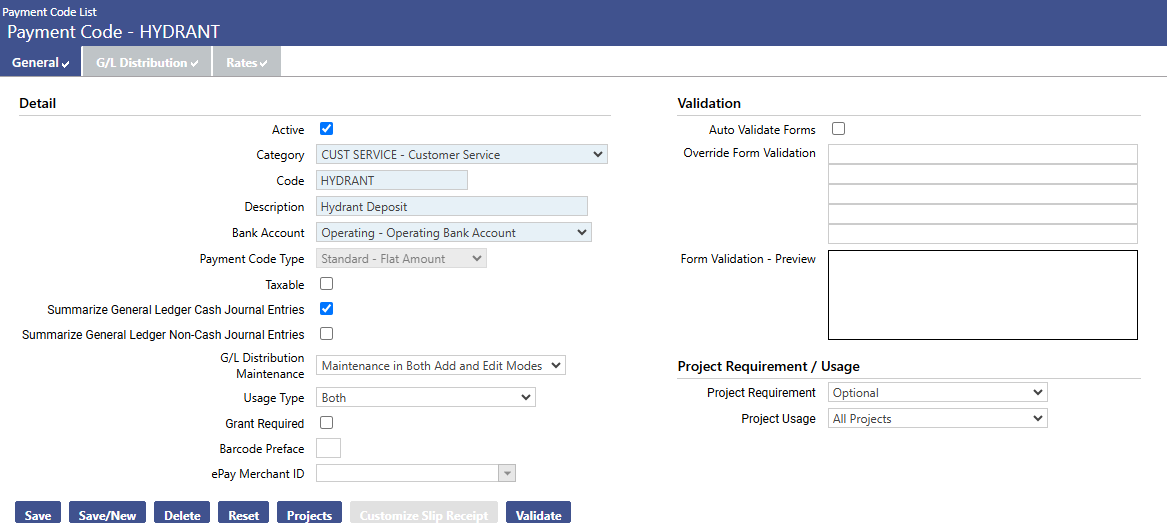Click the Validate button
Image resolution: width=1167 pixels, height=530 pixels.
[538, 515]
